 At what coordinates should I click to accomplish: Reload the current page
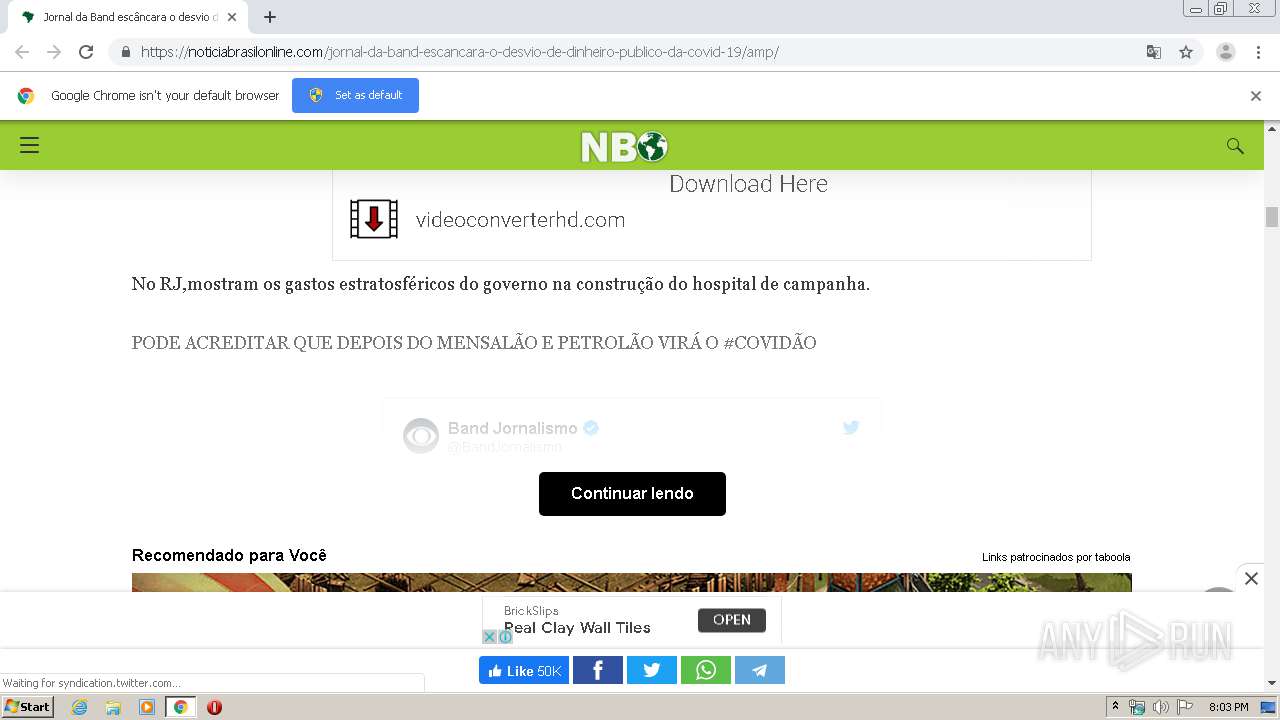point(86,52)
